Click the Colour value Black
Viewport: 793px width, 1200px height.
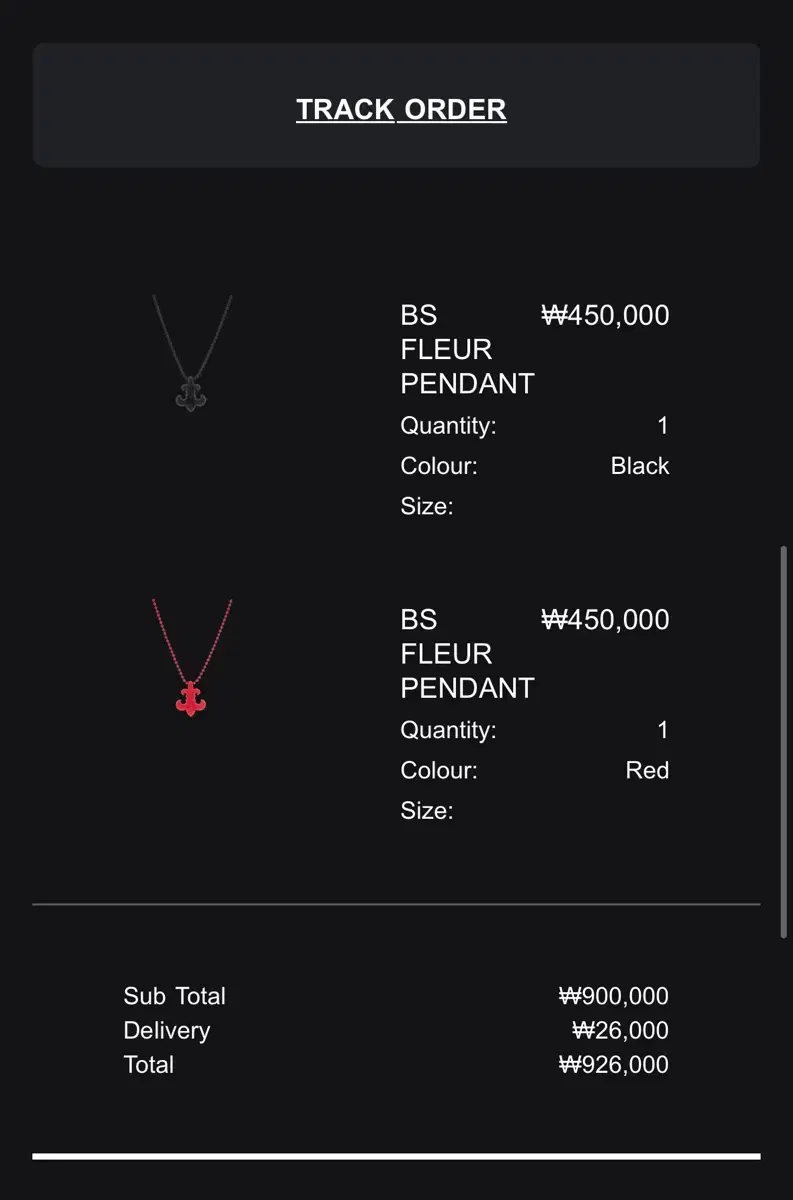[640, 466]
